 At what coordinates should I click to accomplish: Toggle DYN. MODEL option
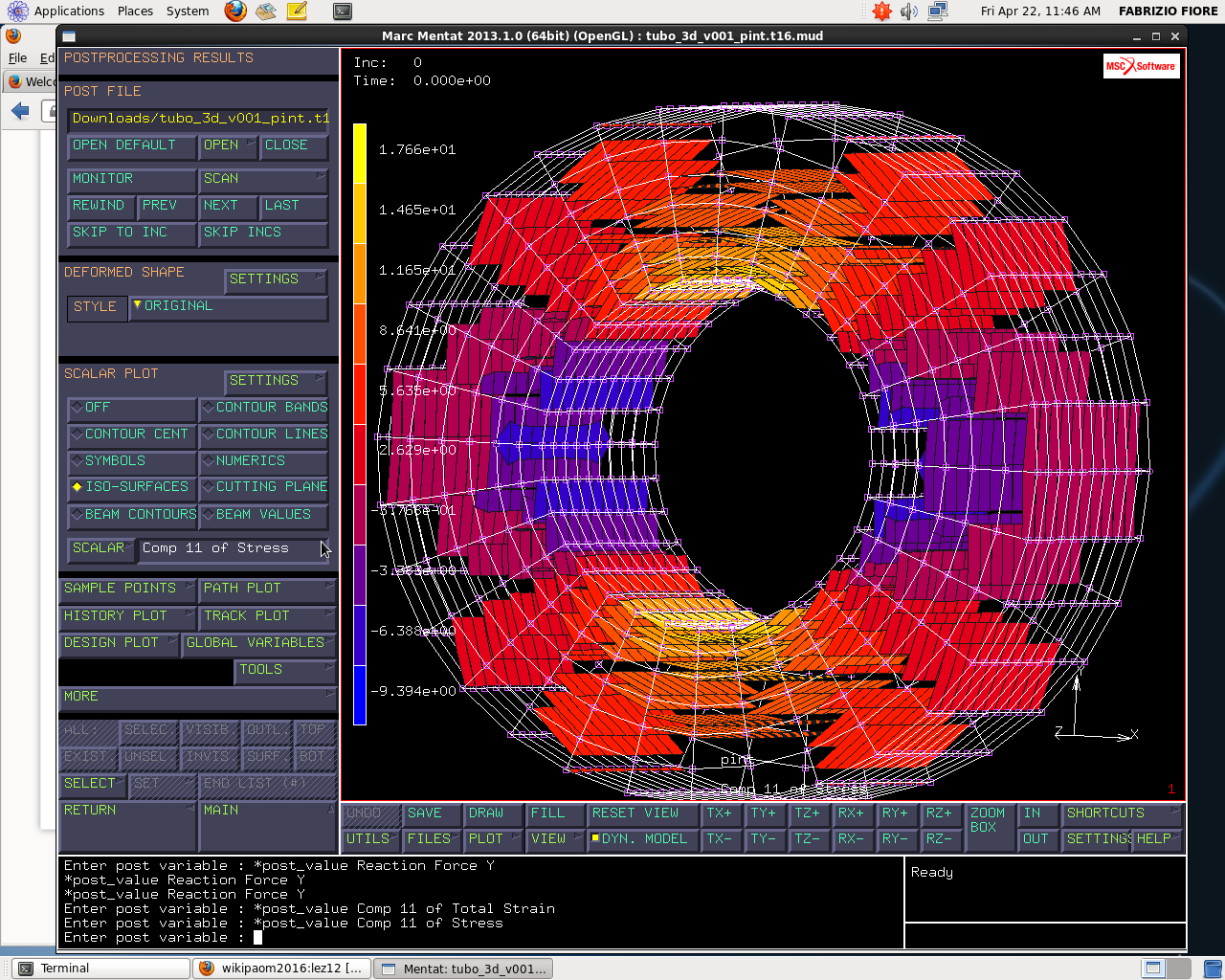[641, 839]
